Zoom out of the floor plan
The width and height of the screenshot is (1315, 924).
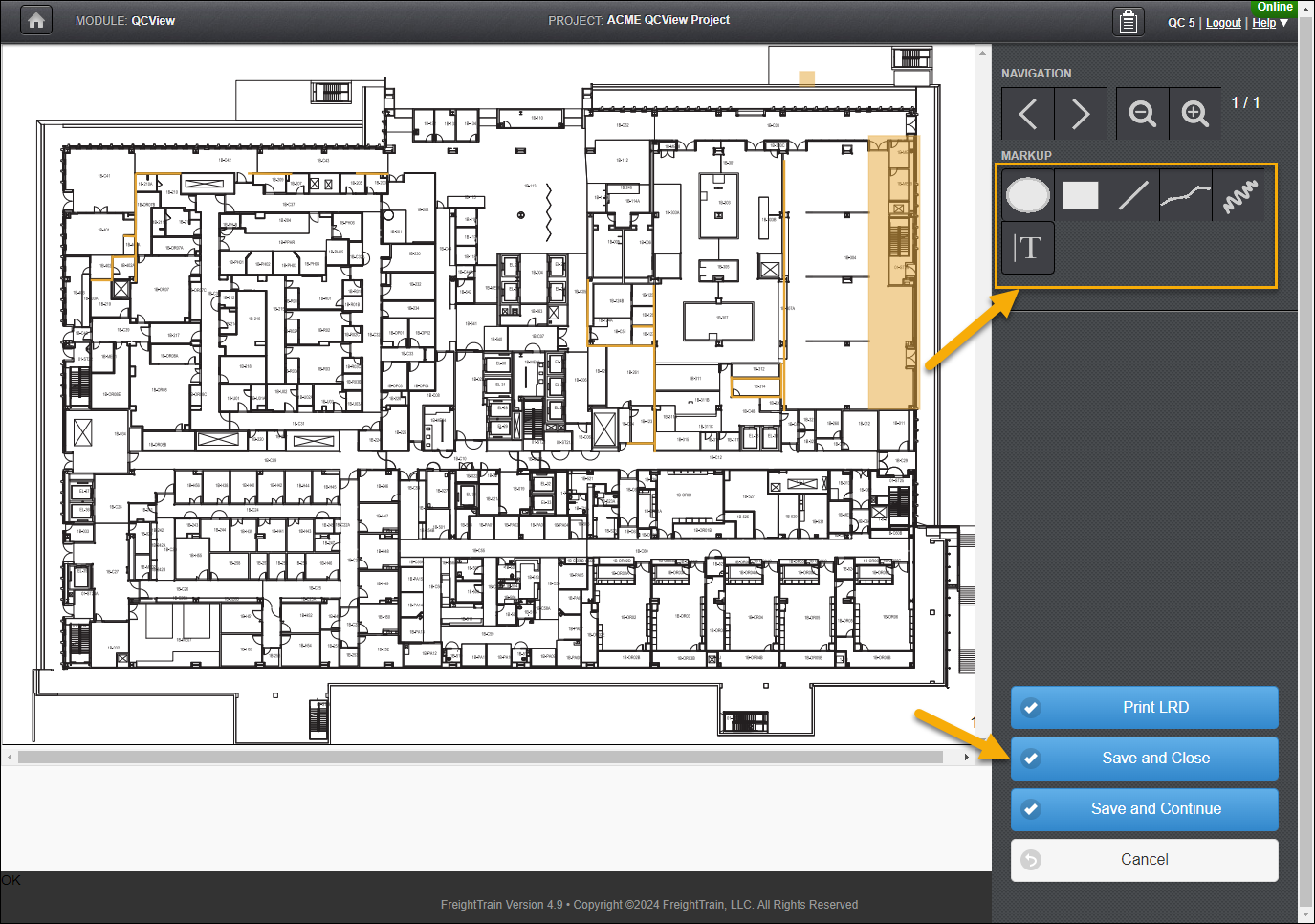[x=1142, y=114]
